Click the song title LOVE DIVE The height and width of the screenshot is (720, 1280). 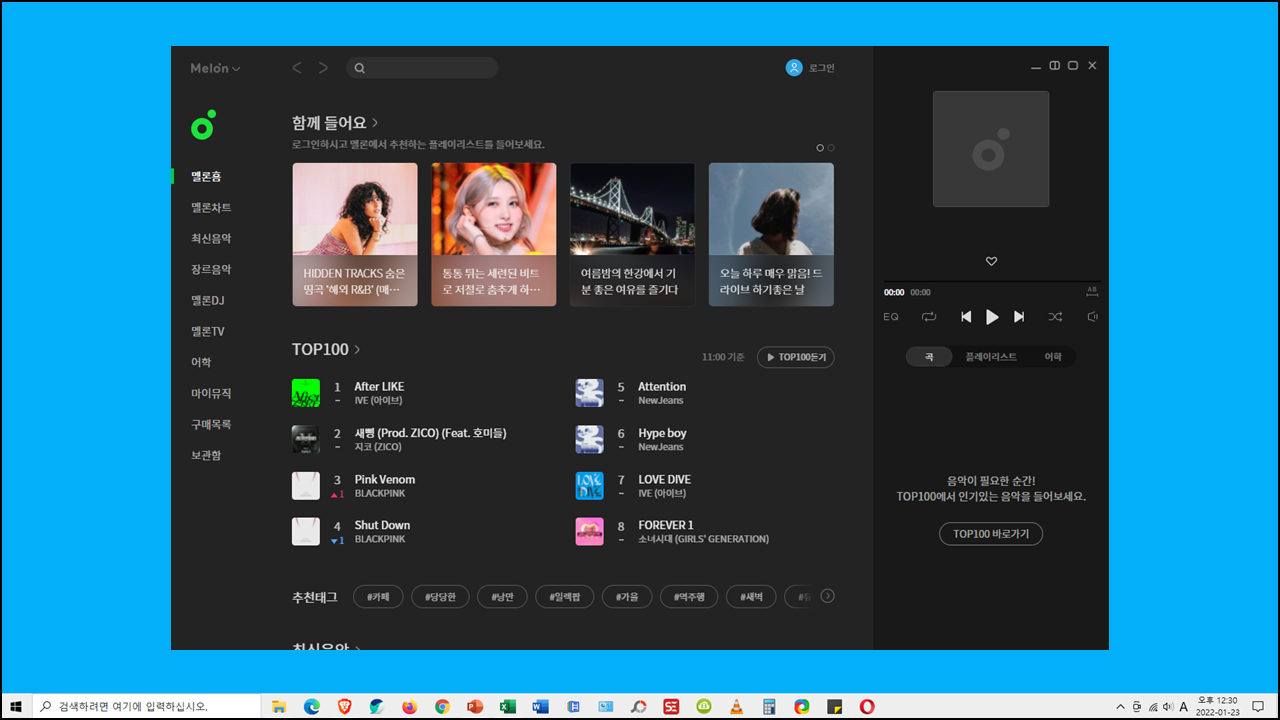(x=665, y=479)
